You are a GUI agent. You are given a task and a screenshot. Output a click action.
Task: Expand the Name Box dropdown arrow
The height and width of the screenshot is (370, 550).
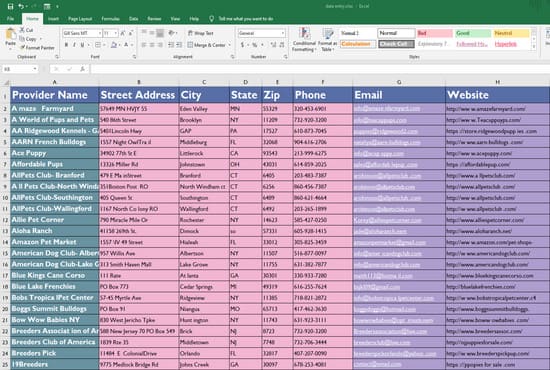click(35, 69)
